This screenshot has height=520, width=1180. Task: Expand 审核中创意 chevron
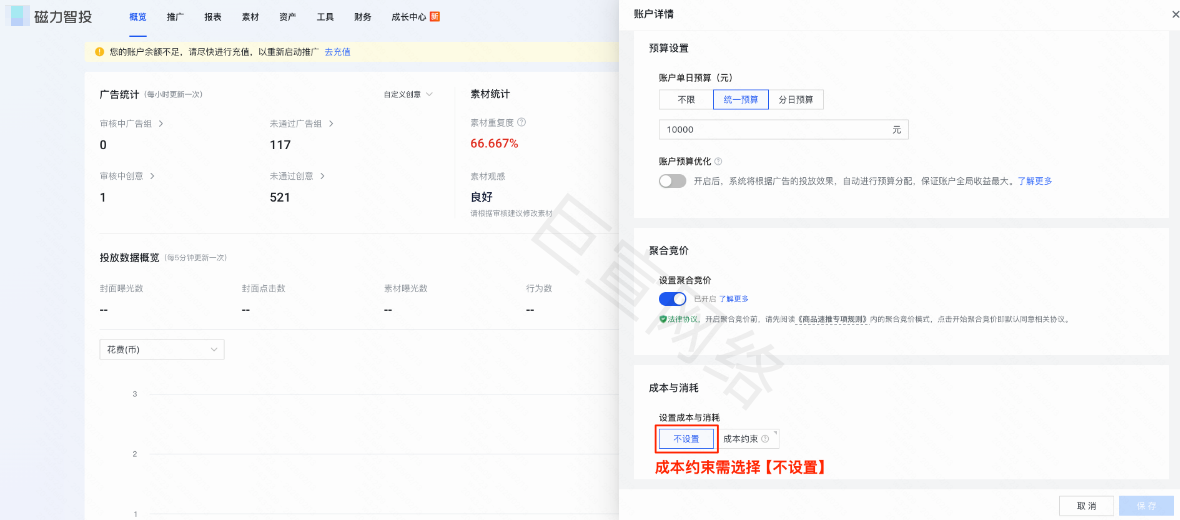tap(152, 176)
